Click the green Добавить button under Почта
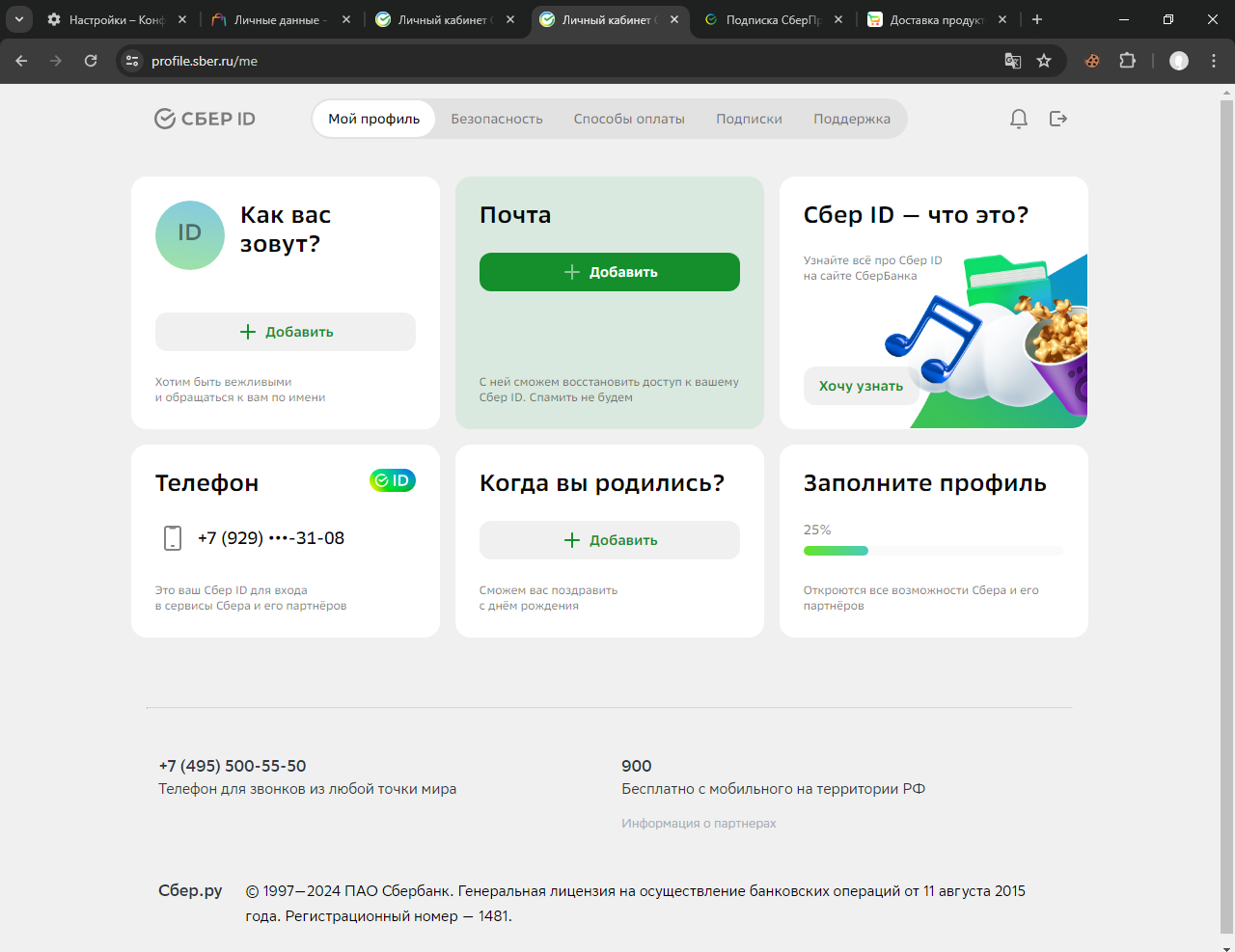 pos(610,272)
